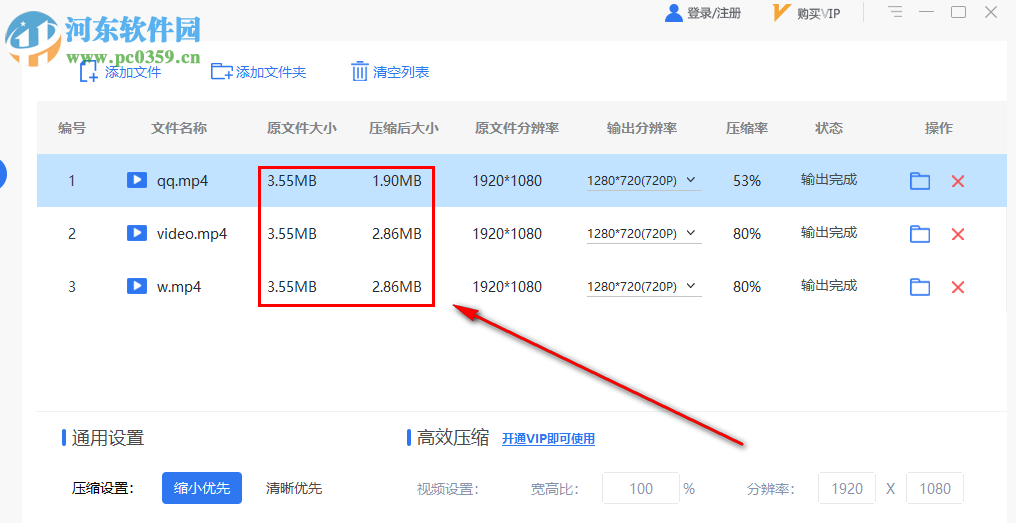This screenshot has height=523, width=1016.
Task: Click the 压缩率 column header
Action: pyautogui.click(x=747, y=128)
